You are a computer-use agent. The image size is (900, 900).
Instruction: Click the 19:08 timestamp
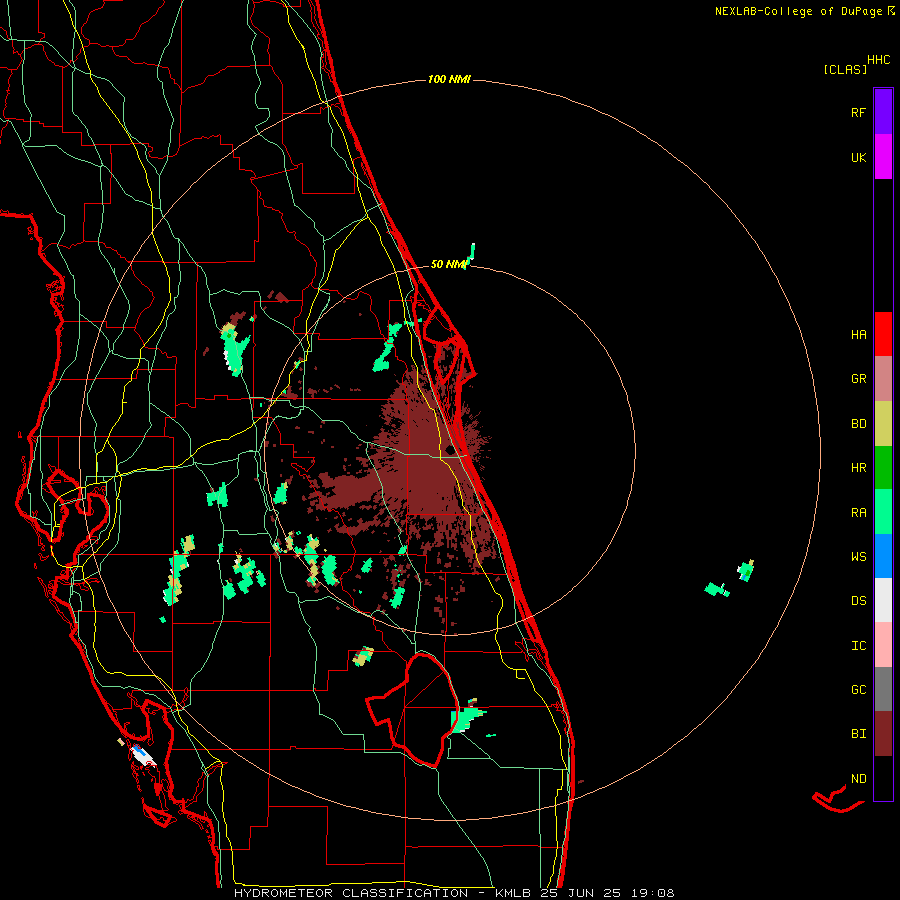pyautogui.click(x=652, y=893)
